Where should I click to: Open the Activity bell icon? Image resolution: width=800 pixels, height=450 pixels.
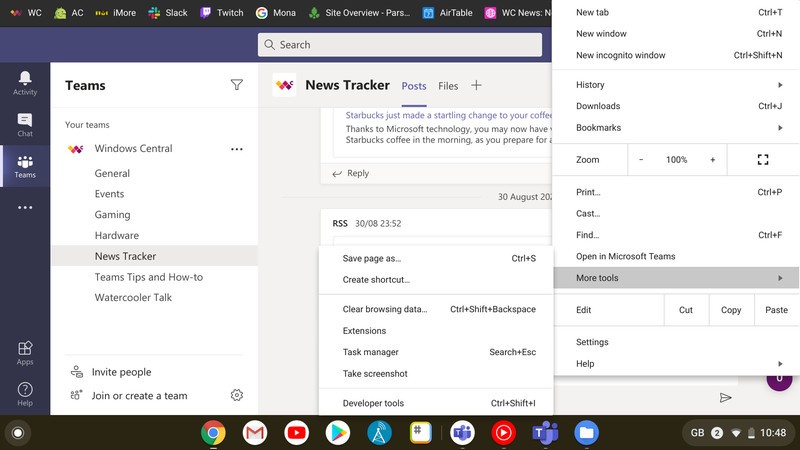tap(24, 83)
